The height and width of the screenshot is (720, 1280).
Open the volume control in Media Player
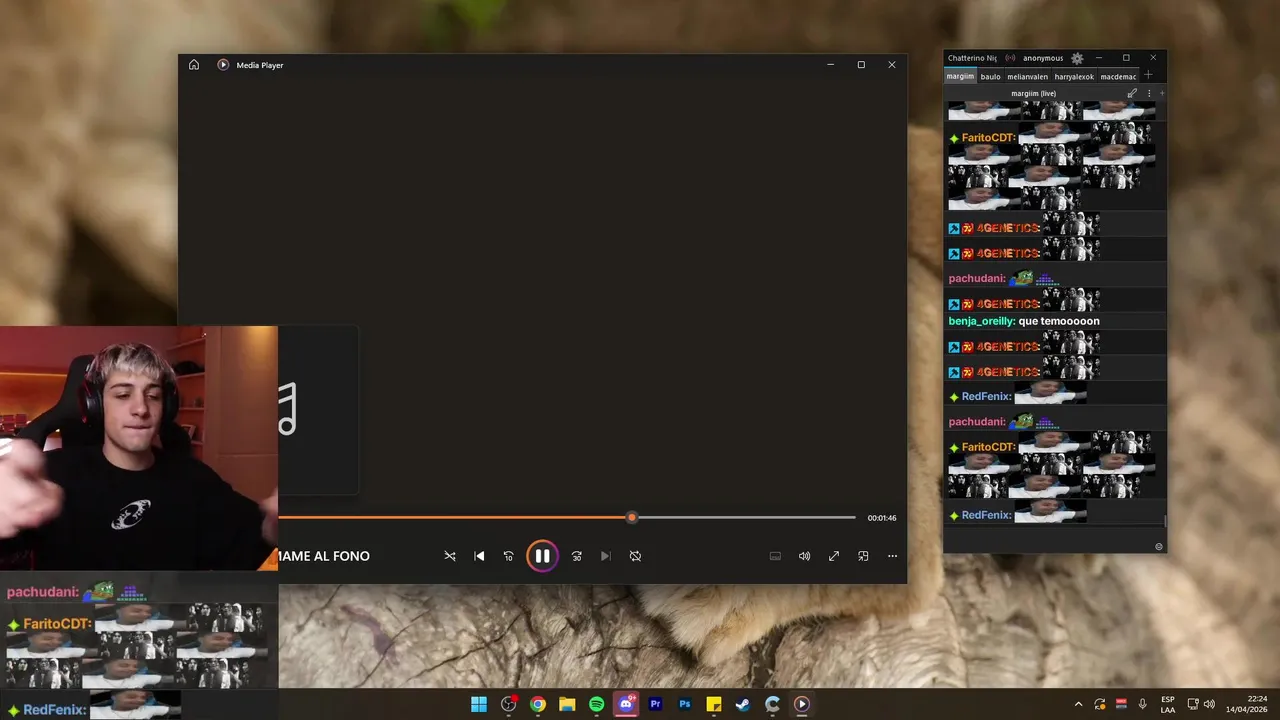(x=804, y=556)
